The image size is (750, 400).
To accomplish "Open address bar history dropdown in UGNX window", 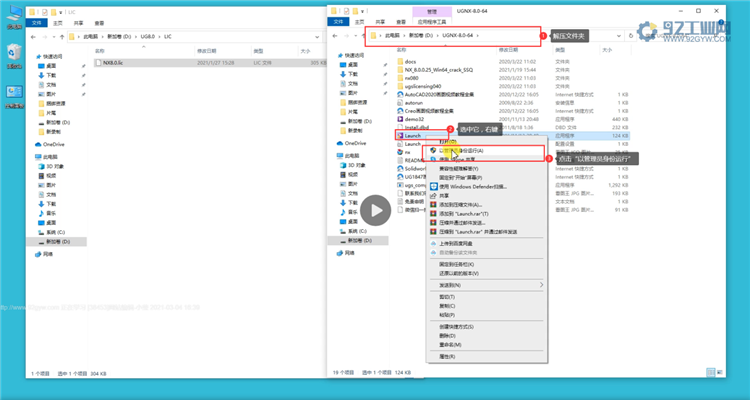I will click(618, 36).
